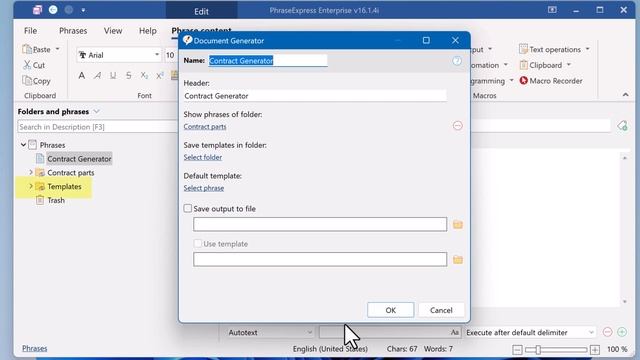The image size is (640, 360).
Task: Click the back arrow in title bar
Action: [x=53, y=10]
